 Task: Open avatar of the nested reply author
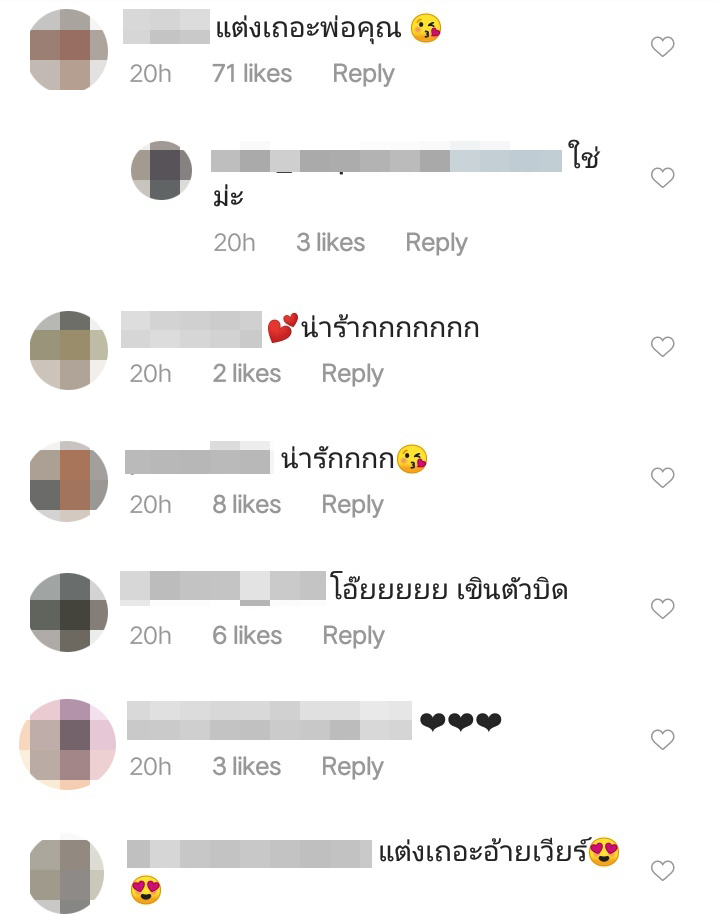pyautogui.click(x=161, y=170)
